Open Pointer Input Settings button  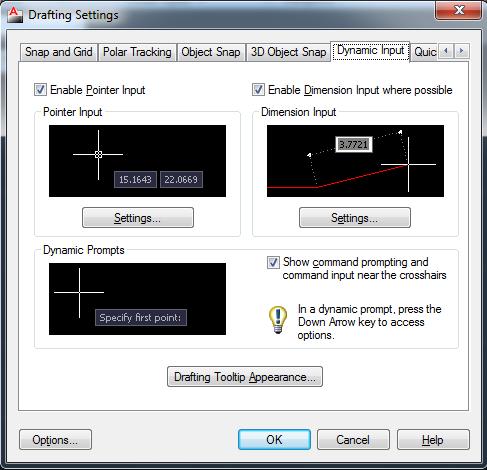click(138, 218)
